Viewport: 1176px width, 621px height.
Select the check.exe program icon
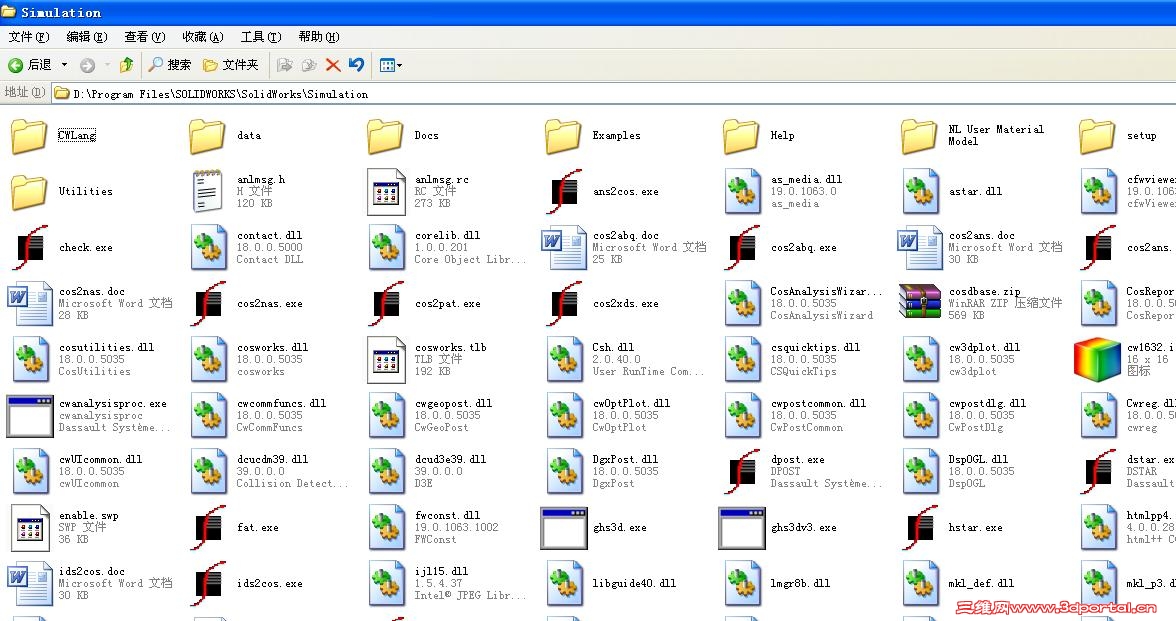[x=31, y=248]
